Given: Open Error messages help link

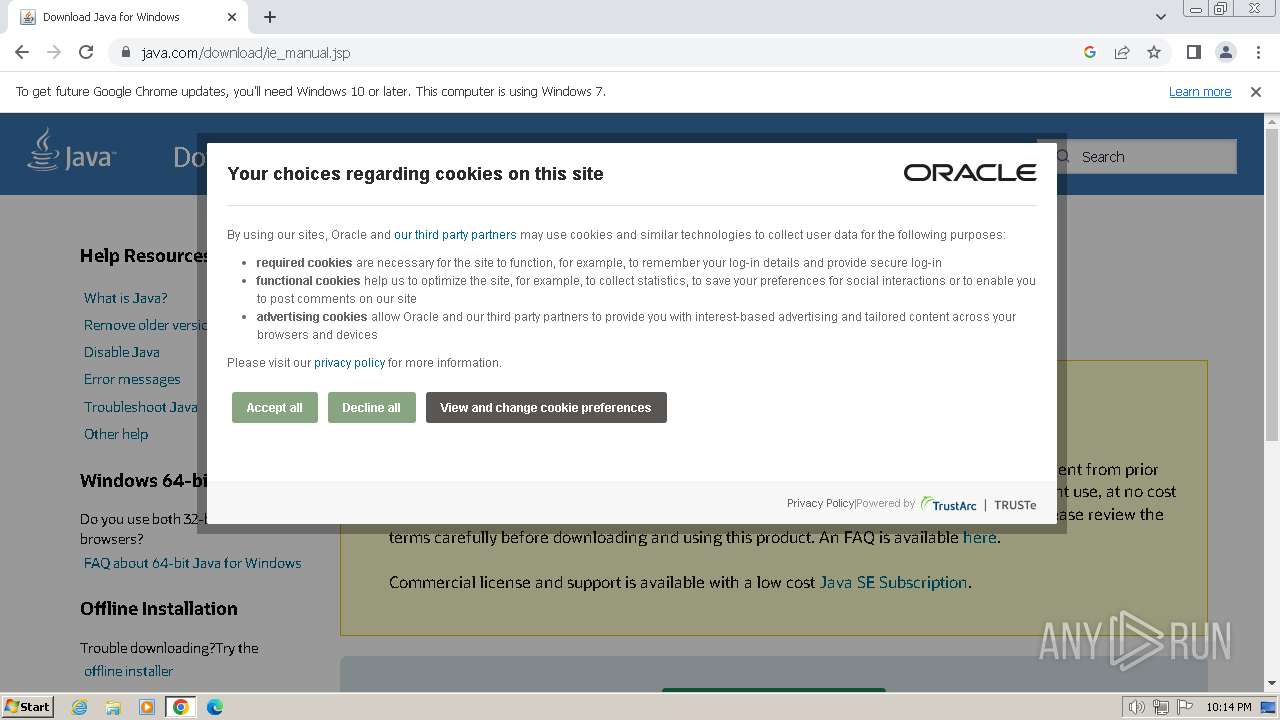Looking at the screenshot, I should tap(132, 379).
